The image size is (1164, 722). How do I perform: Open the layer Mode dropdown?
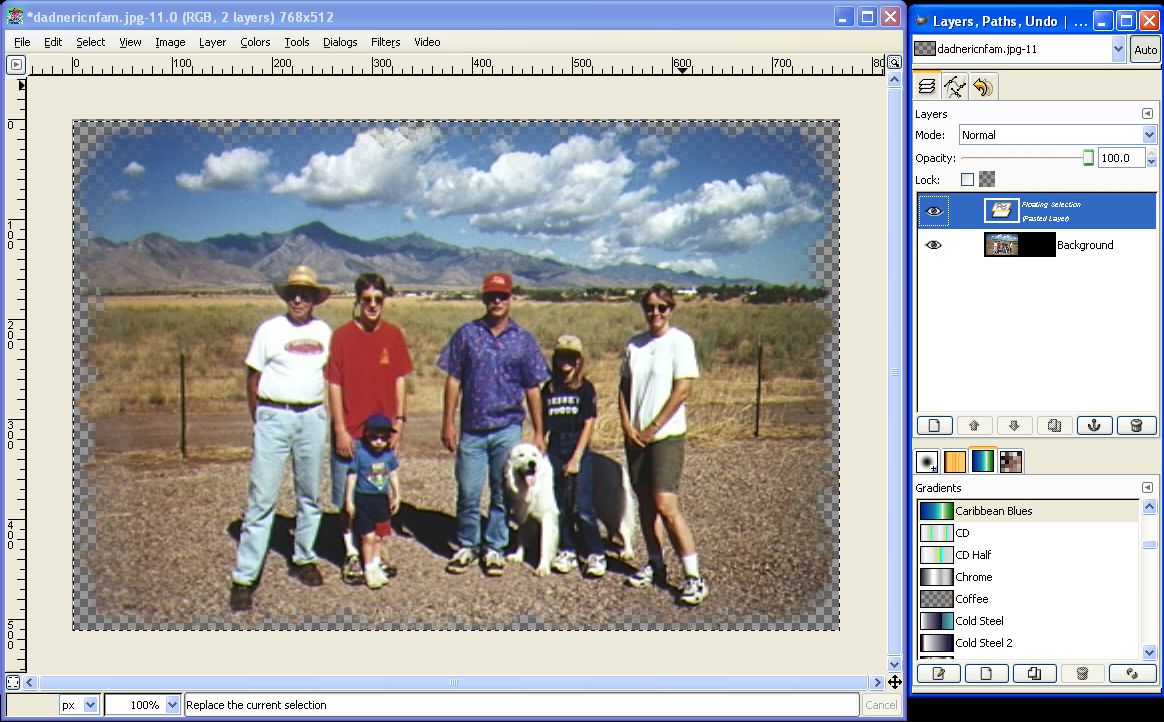[x=1057, y=135]
